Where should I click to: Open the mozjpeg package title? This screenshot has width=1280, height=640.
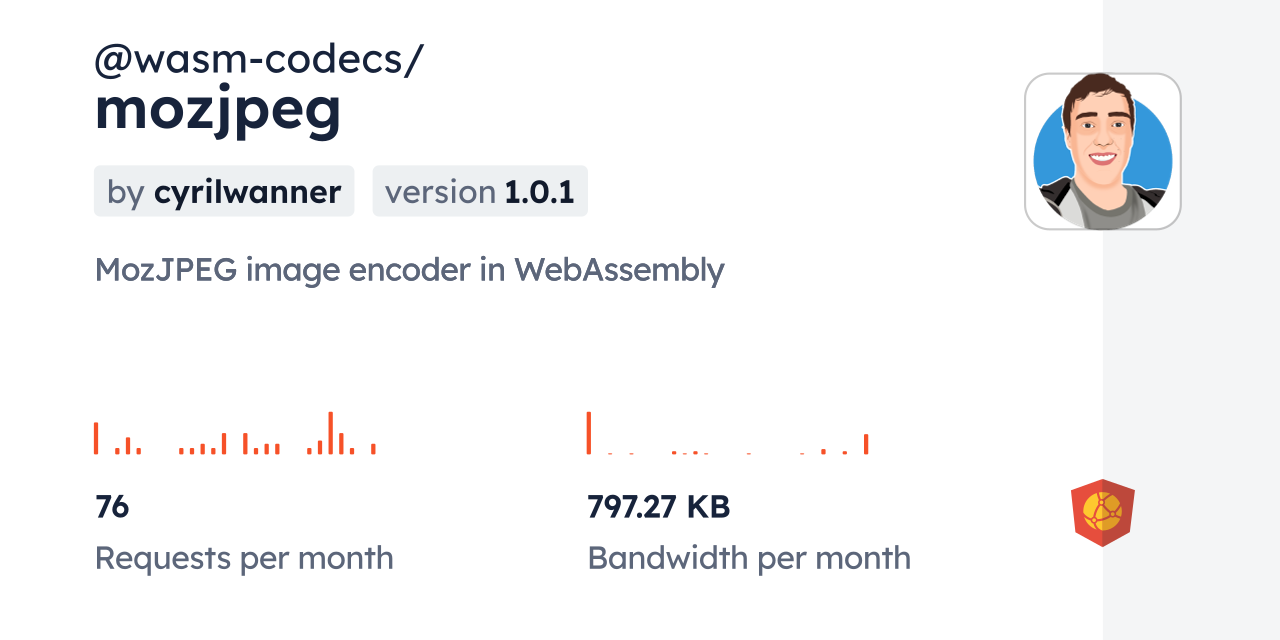[218, 110]
